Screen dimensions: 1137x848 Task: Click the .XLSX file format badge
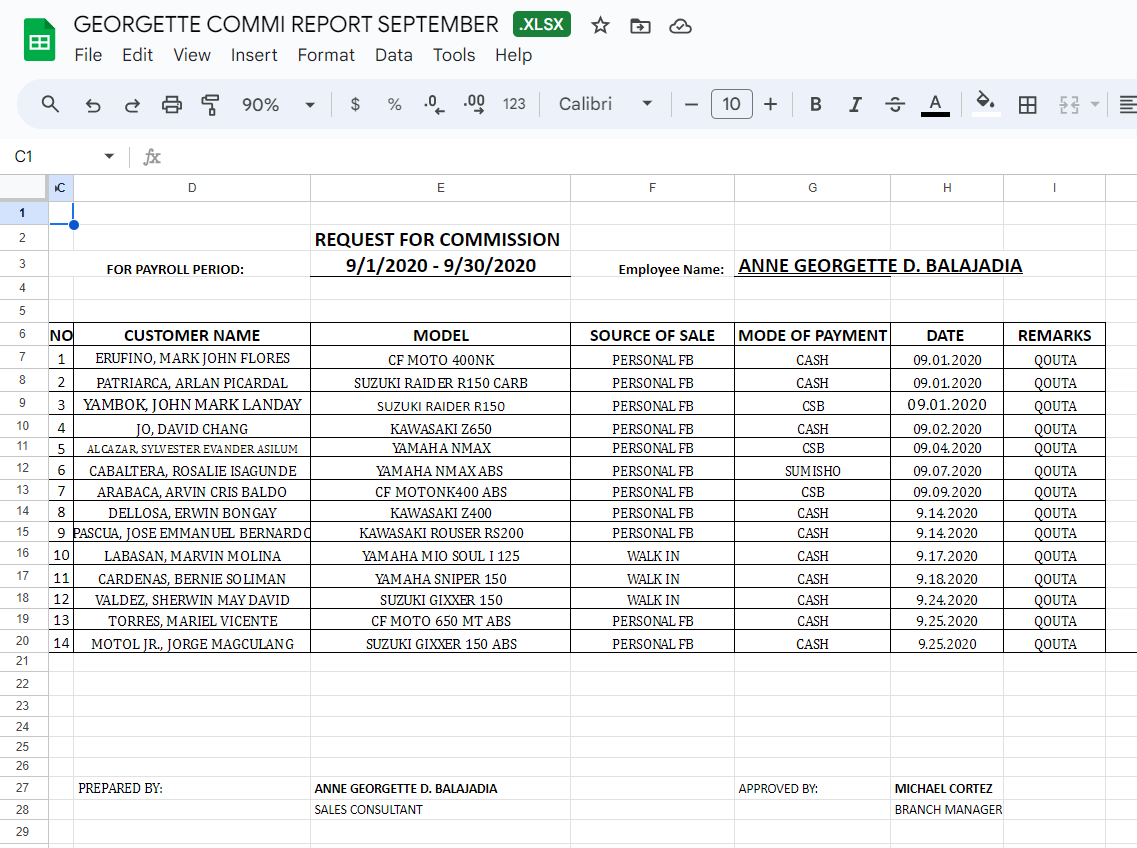(x=542, y=24)
